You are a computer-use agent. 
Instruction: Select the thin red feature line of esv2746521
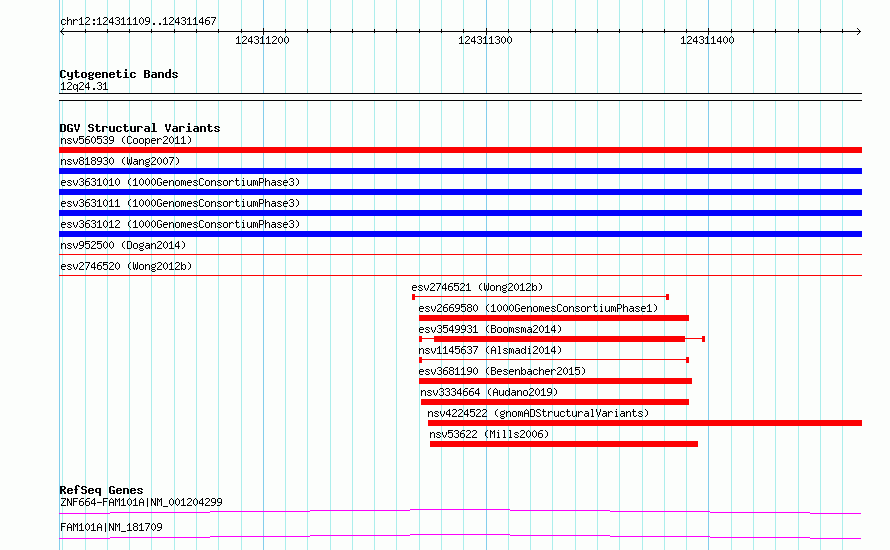pyautogui.click(x=540, y=297)
